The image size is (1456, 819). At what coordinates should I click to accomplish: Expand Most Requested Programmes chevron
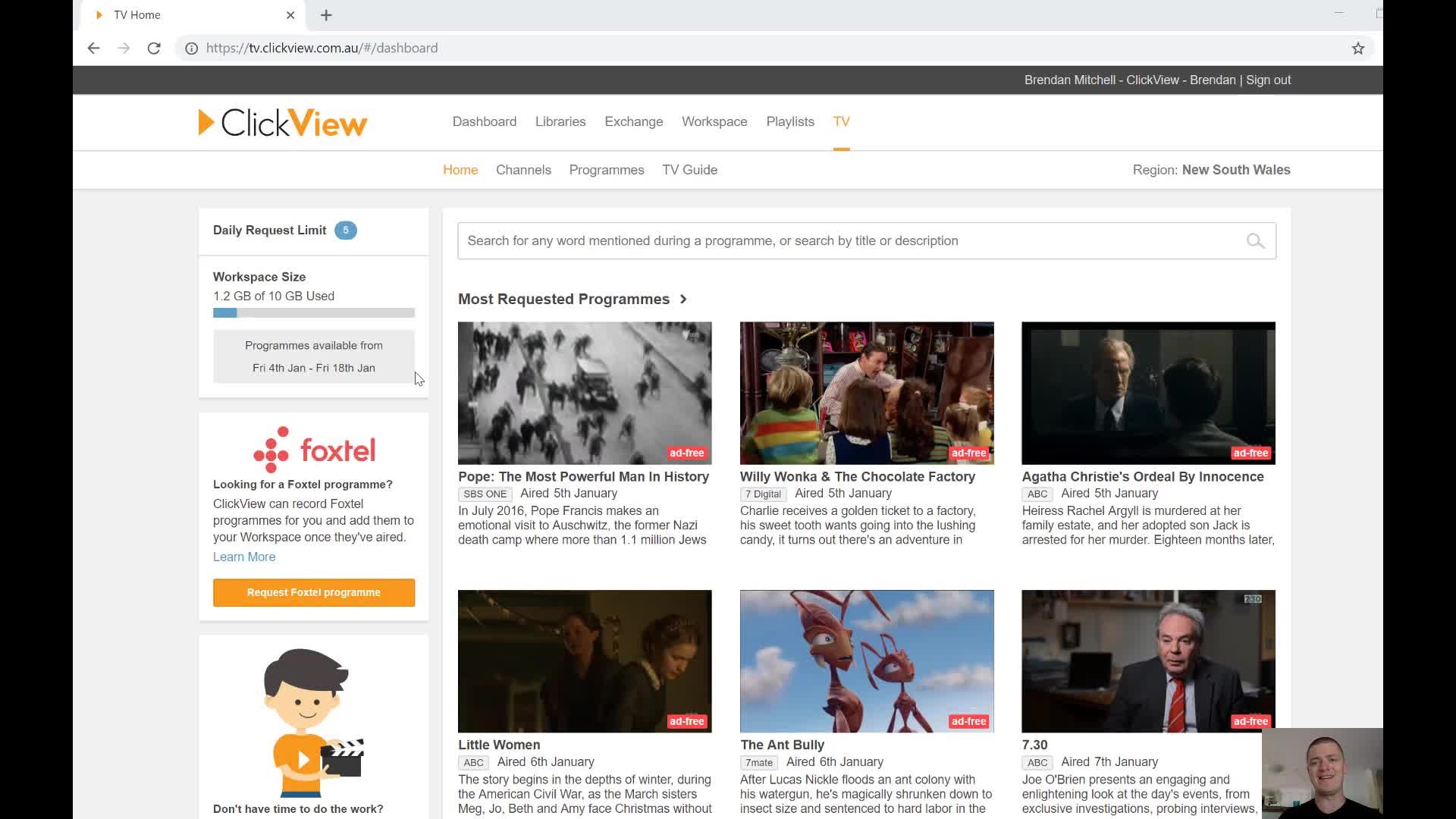coord(683,299)
